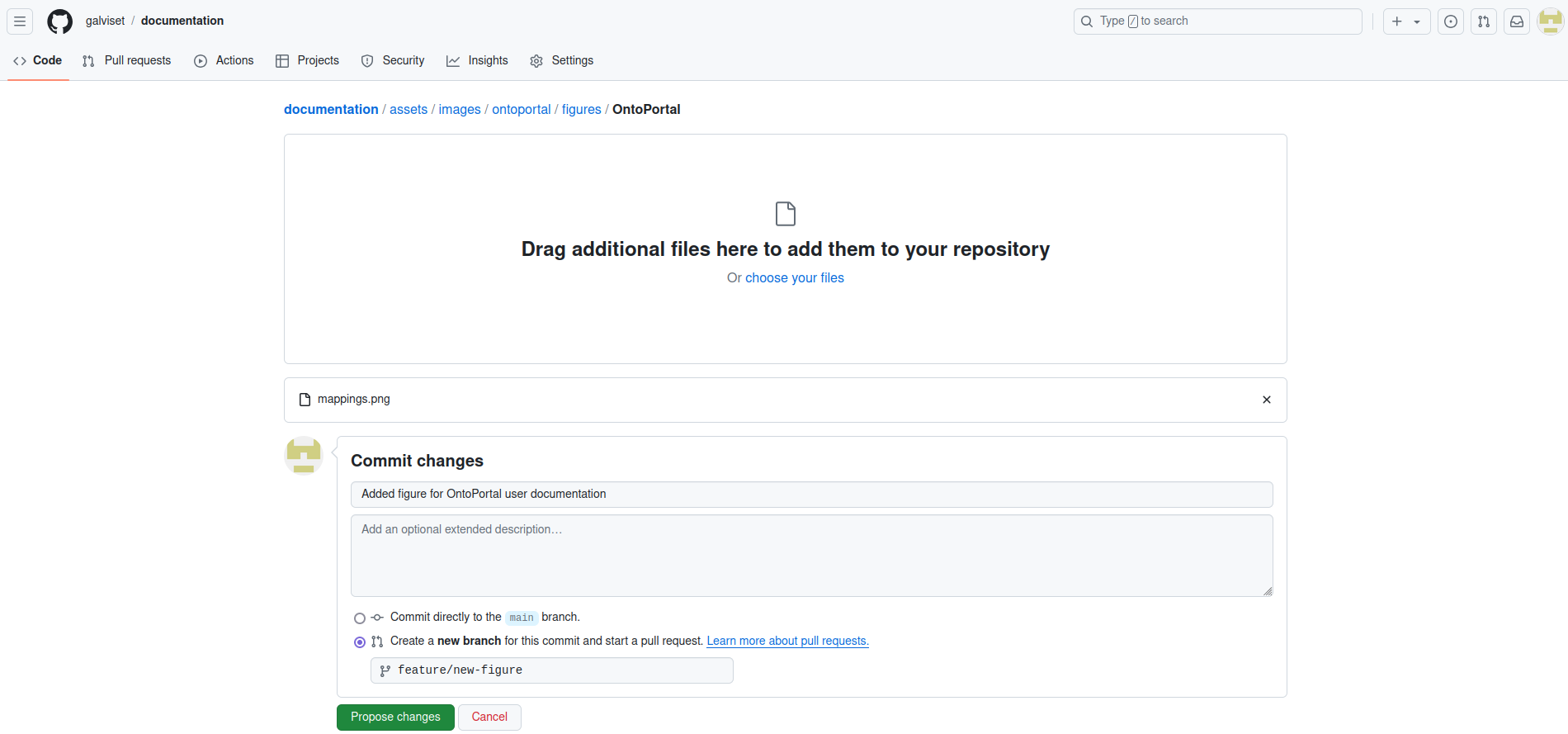The width and height of the screenshot is (1568, 734).
Task: Switch to the Insights tab
Action: (x=477, y=60)
